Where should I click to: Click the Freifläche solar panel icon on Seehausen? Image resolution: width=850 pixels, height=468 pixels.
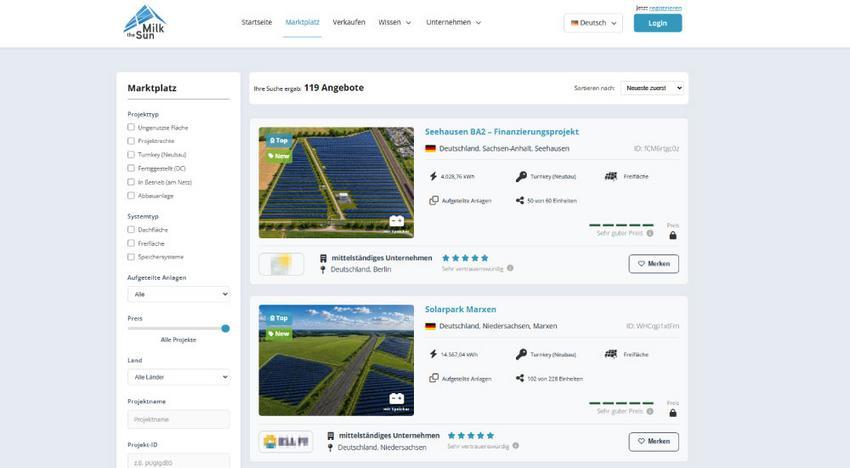[x=611, y=176]
